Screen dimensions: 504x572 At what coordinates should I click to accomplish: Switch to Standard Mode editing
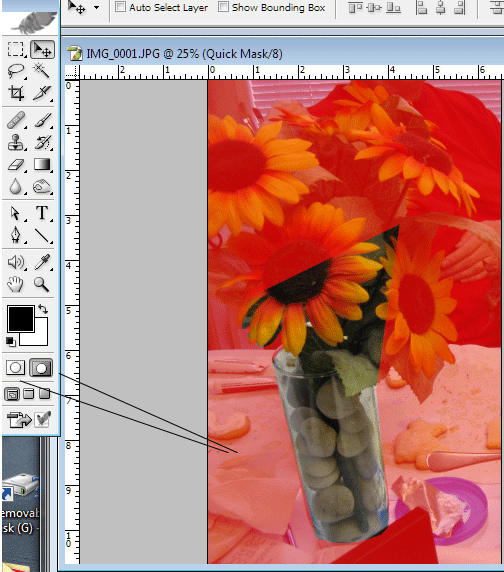[x=15, y=368]
